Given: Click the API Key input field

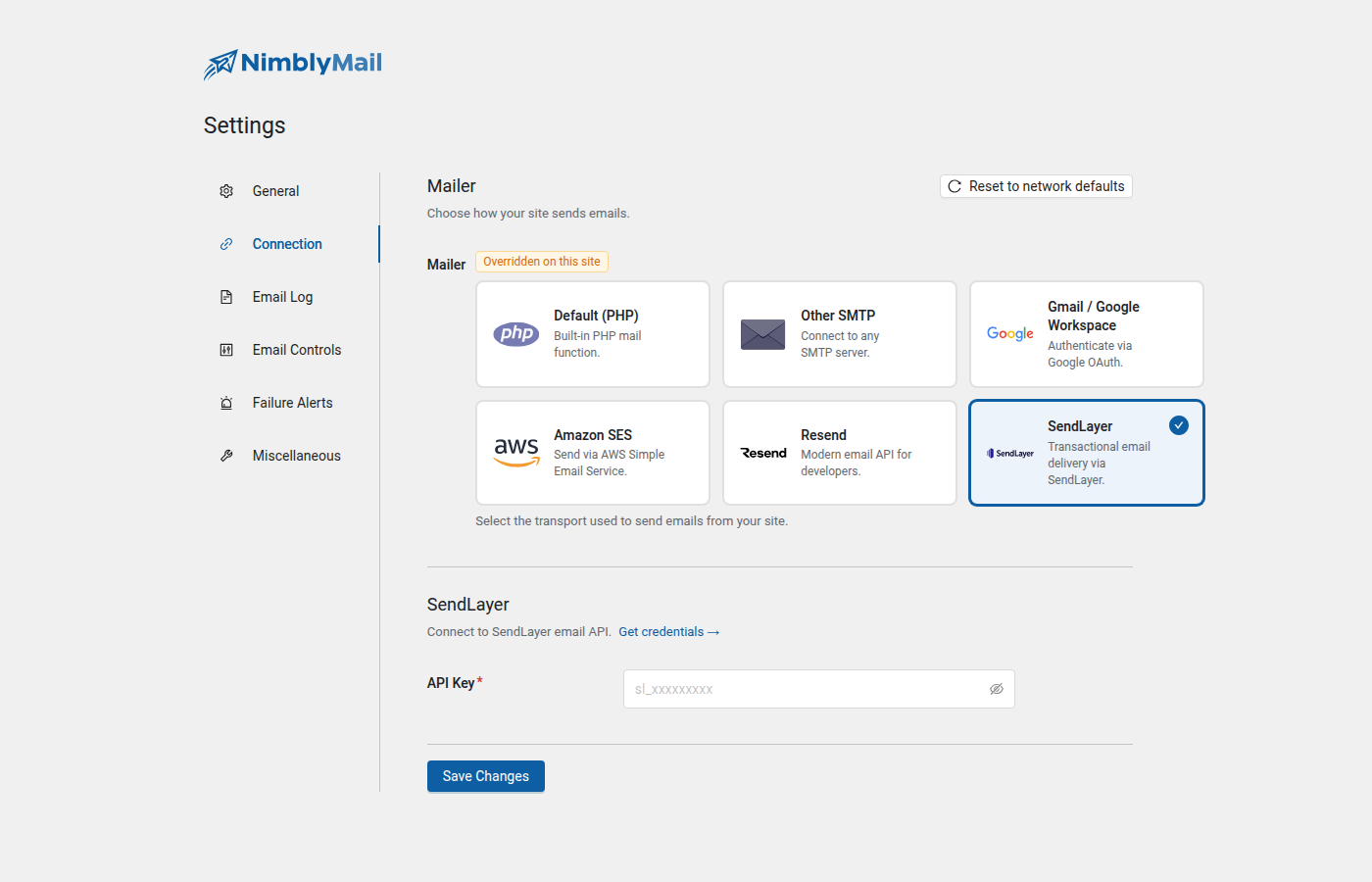Looking at the screenshot, I should pos(819,689).
